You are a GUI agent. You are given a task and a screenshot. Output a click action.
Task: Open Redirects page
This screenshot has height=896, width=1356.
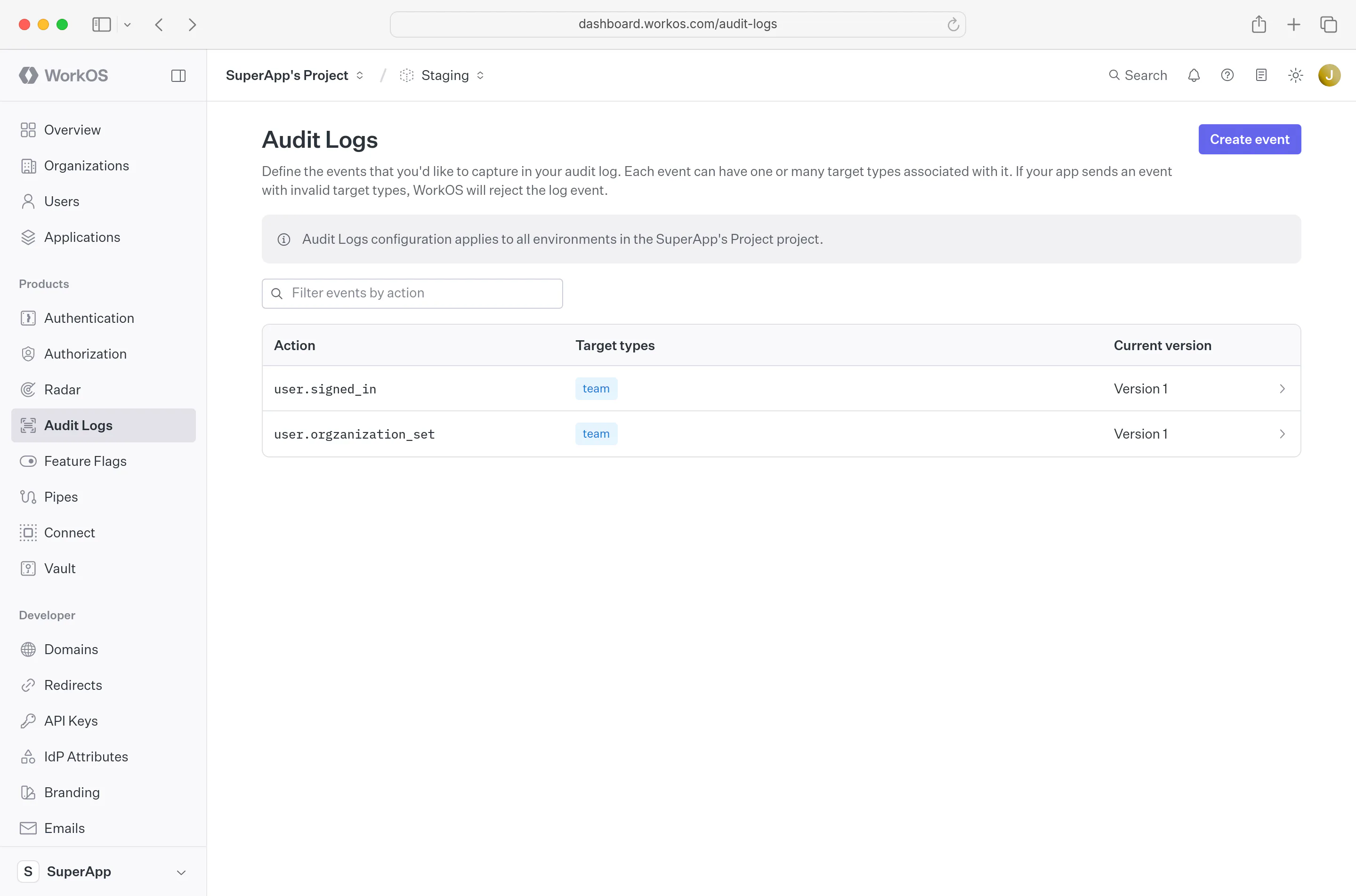point(104,685)
